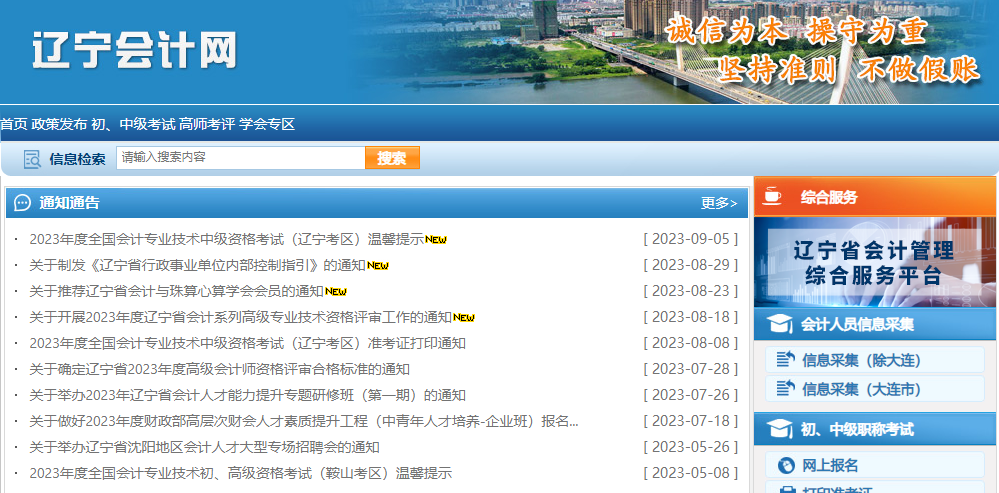999x493 pixels.
Task: Click NEW badge beside 2023-09-05 notice
Action: (x=436, y=240)
